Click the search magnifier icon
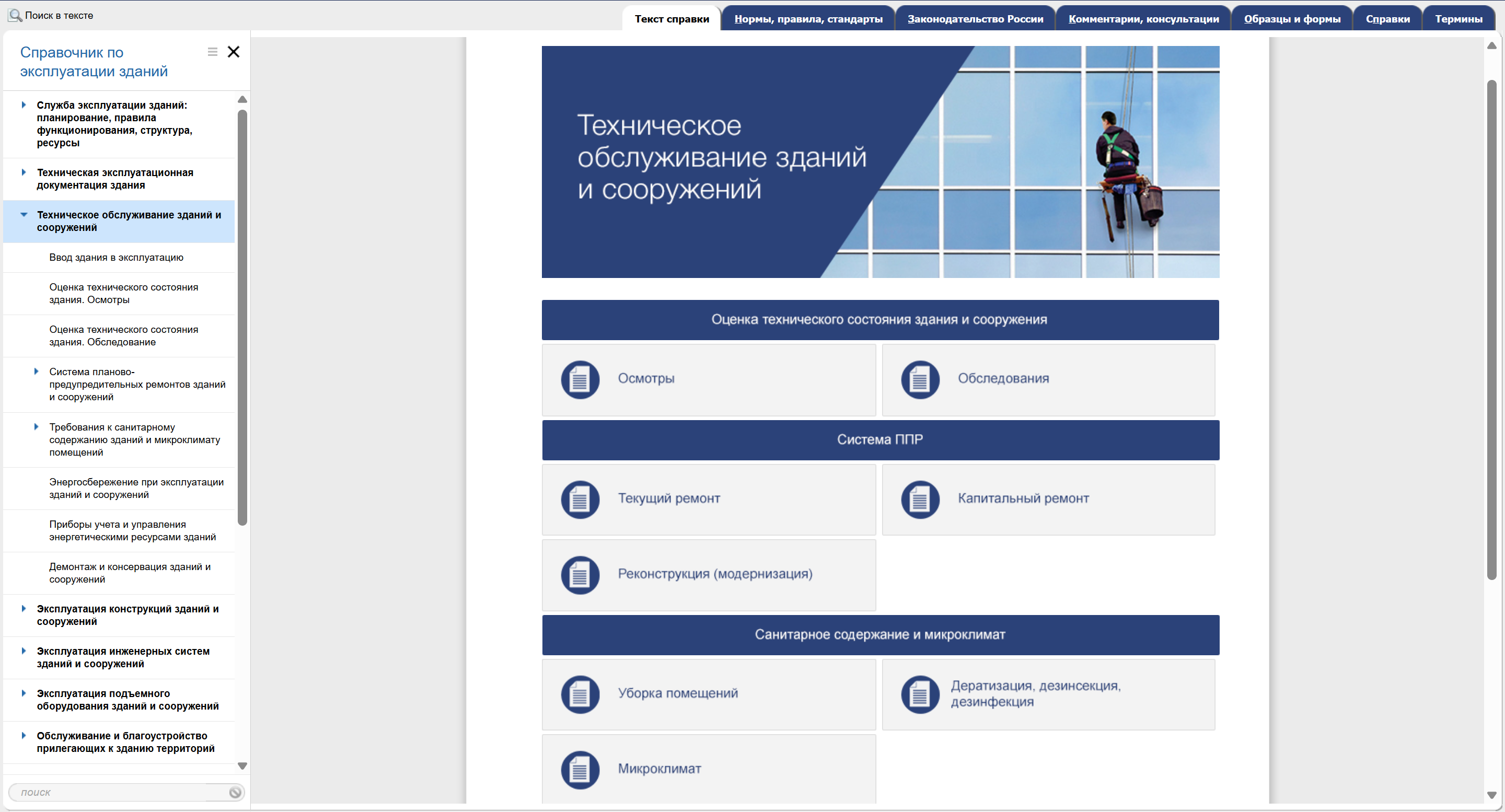 coord(15,15)
